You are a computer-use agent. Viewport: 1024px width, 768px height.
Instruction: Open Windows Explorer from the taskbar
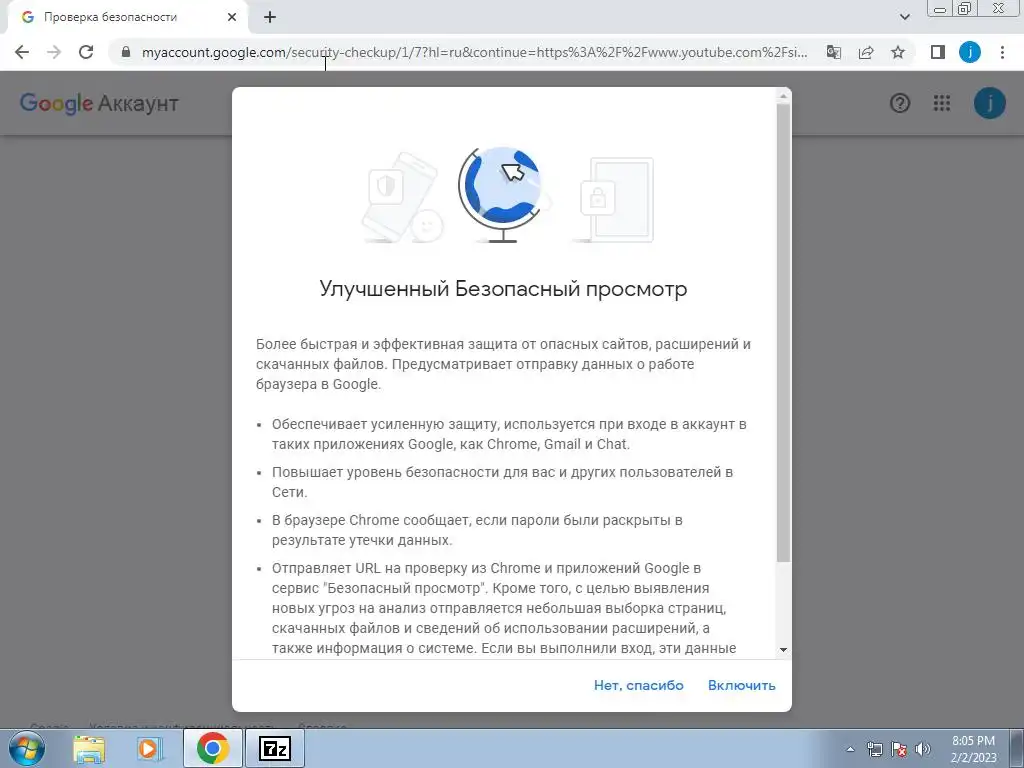tap(89, 749)
